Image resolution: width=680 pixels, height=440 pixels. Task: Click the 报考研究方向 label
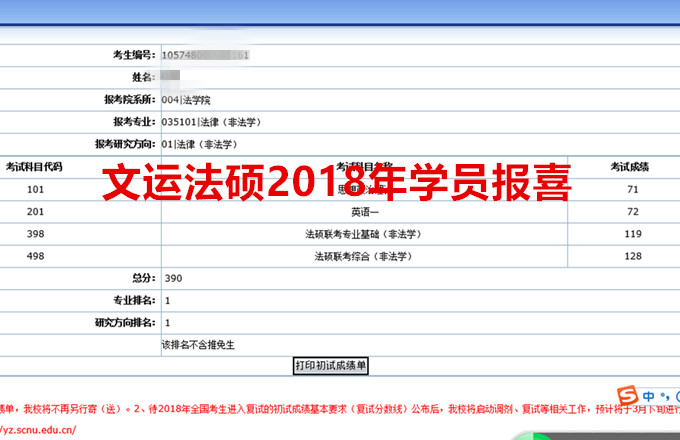tap(125, 144)
